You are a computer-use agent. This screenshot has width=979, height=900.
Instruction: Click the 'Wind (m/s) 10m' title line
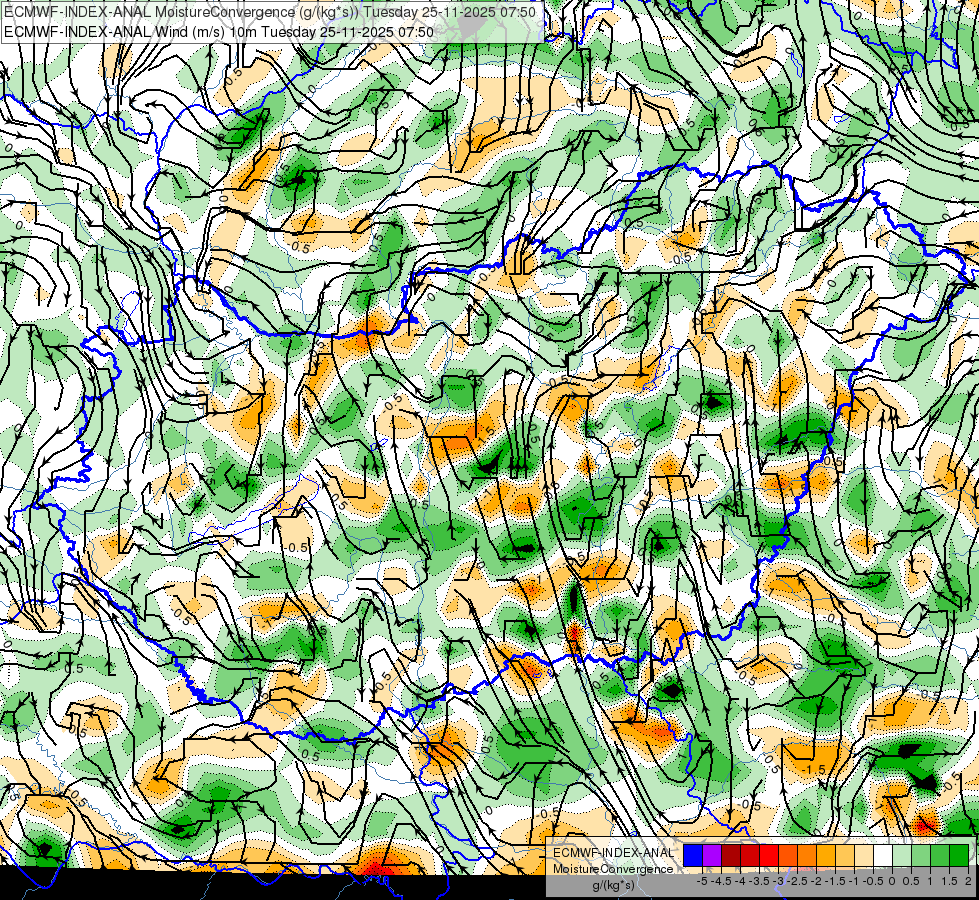pos(219,31)
